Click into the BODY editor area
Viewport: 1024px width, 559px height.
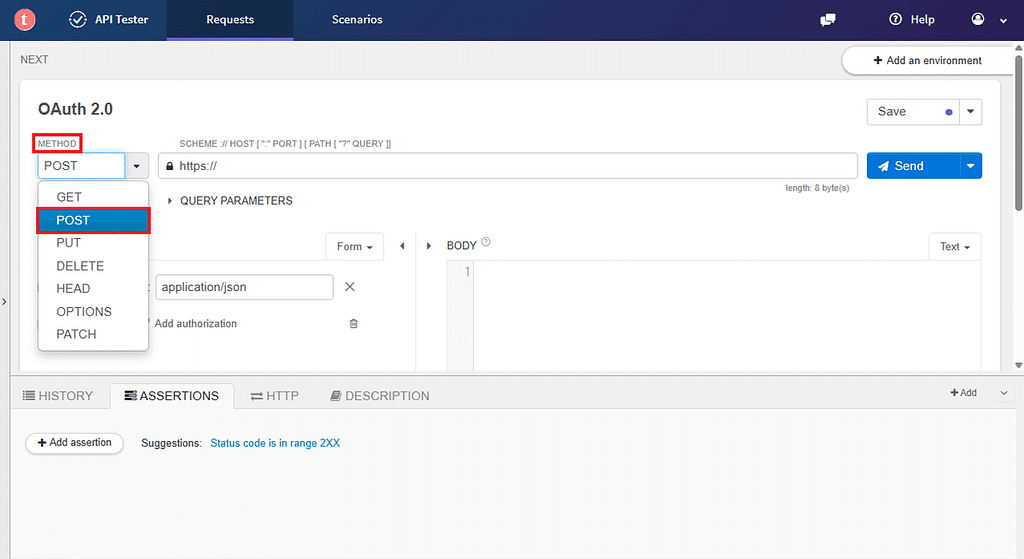coord(726,316)
